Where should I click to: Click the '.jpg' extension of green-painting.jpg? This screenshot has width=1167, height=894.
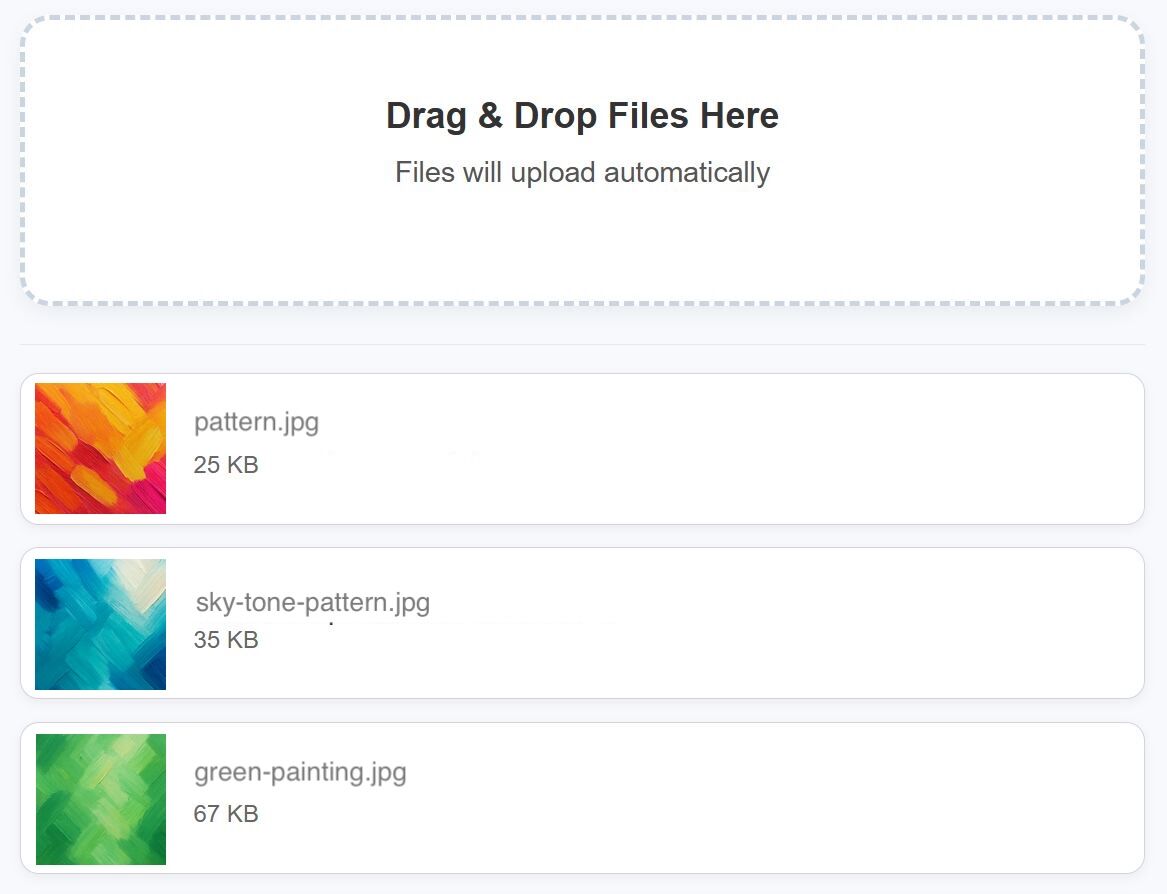pos(385,772)
